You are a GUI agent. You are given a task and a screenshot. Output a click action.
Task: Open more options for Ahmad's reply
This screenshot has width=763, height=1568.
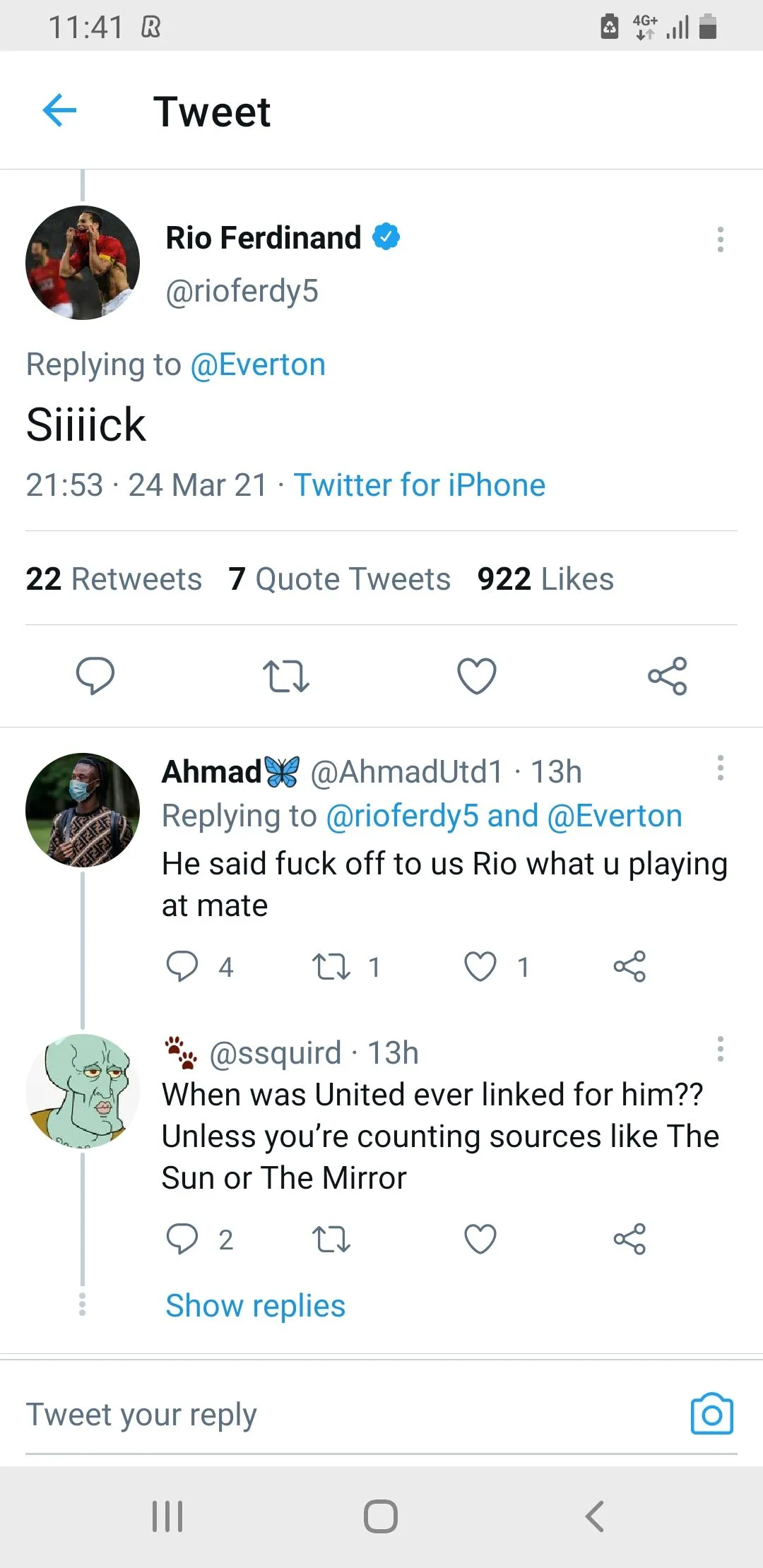point(720,768)
